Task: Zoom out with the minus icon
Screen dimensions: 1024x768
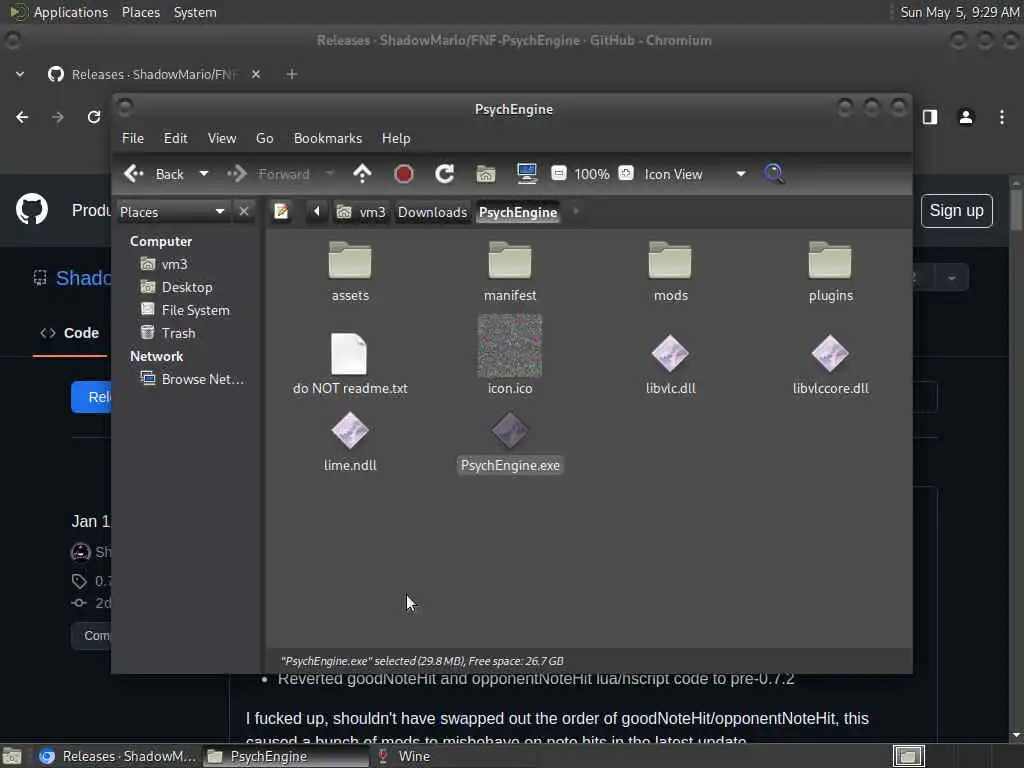Action: pyautogui.click(x=559, y=173)
